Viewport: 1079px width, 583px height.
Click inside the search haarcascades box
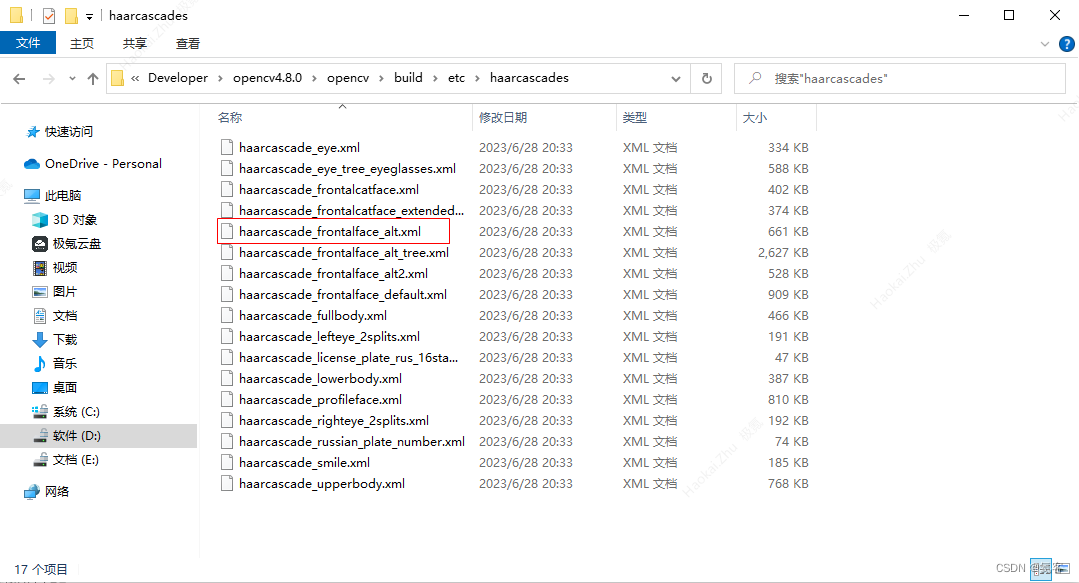pyautogui.click(x=900, y=77)
